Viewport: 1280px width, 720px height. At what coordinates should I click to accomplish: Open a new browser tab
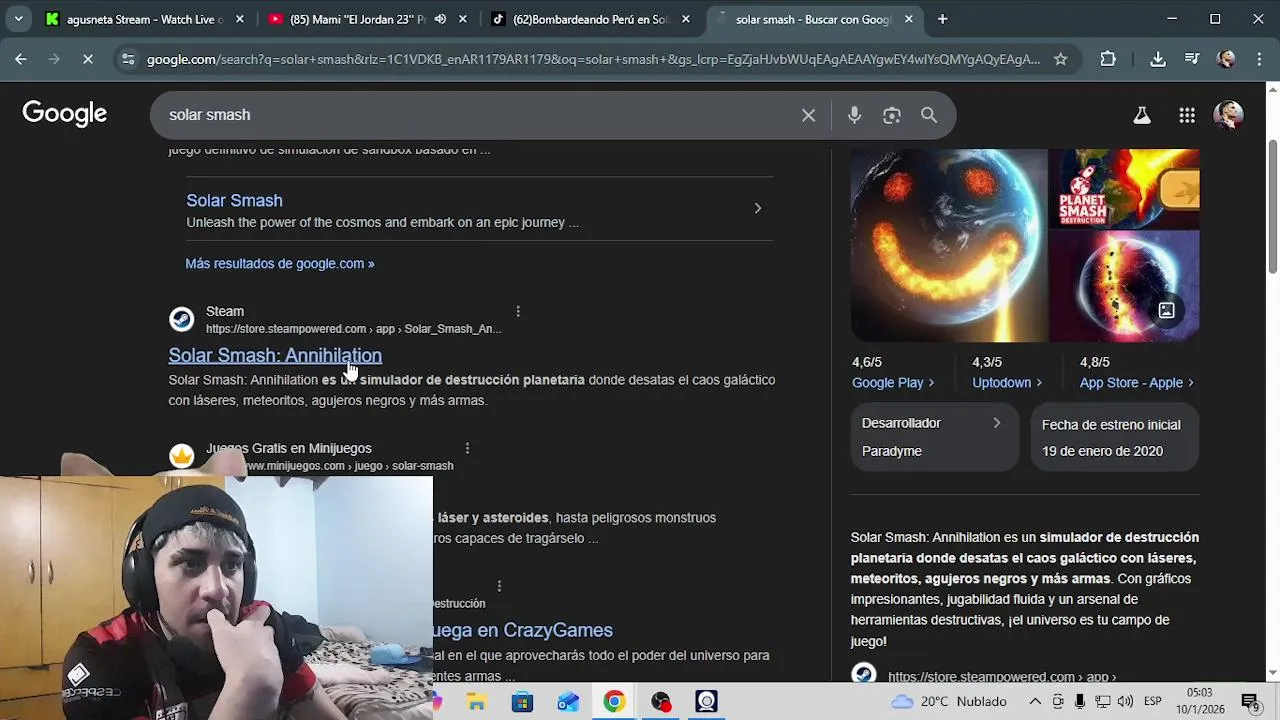click(942, 19)
